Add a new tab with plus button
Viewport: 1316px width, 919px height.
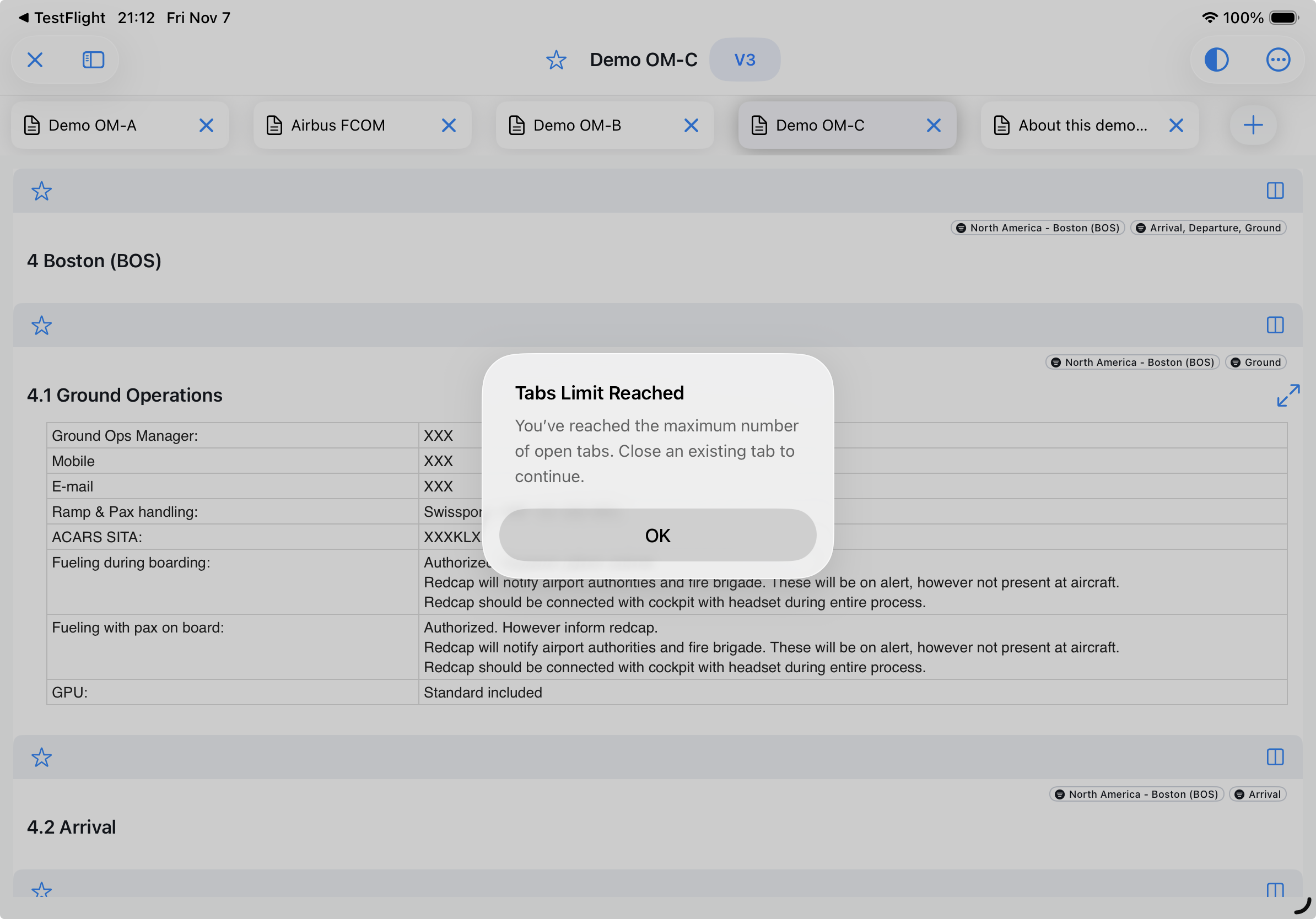coord(1253,126)
